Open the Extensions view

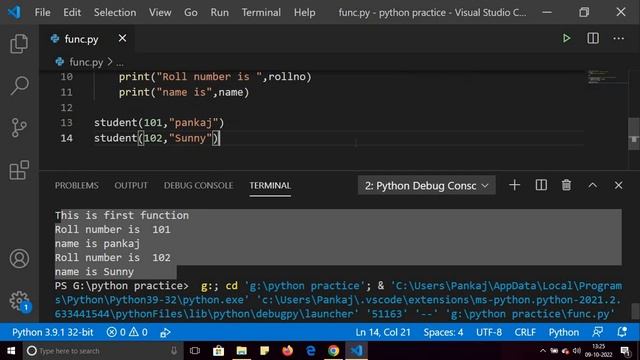19,170
